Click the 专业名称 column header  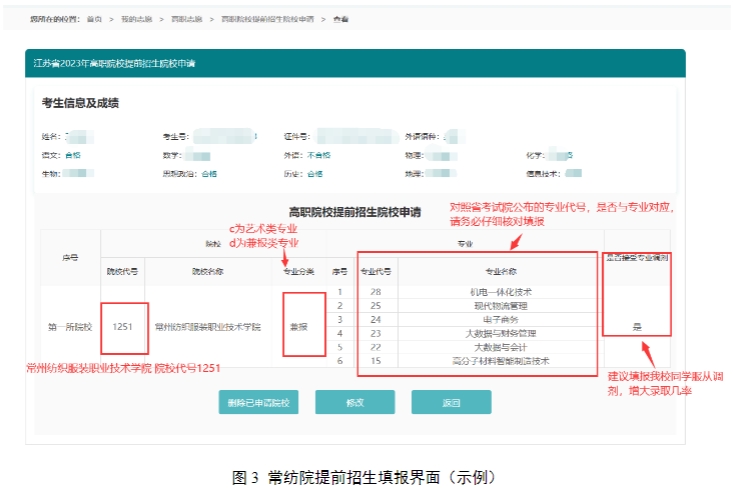(501, 271)
